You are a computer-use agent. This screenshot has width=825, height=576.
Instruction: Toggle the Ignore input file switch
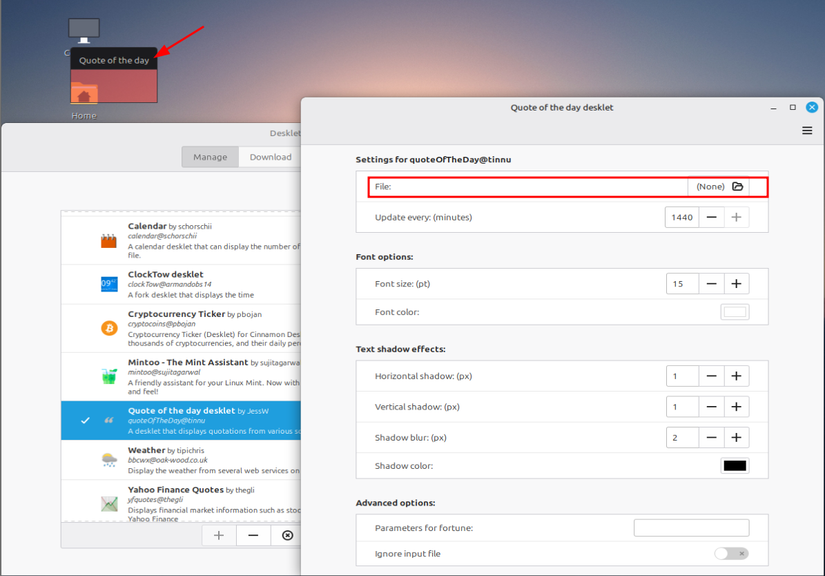729,553
